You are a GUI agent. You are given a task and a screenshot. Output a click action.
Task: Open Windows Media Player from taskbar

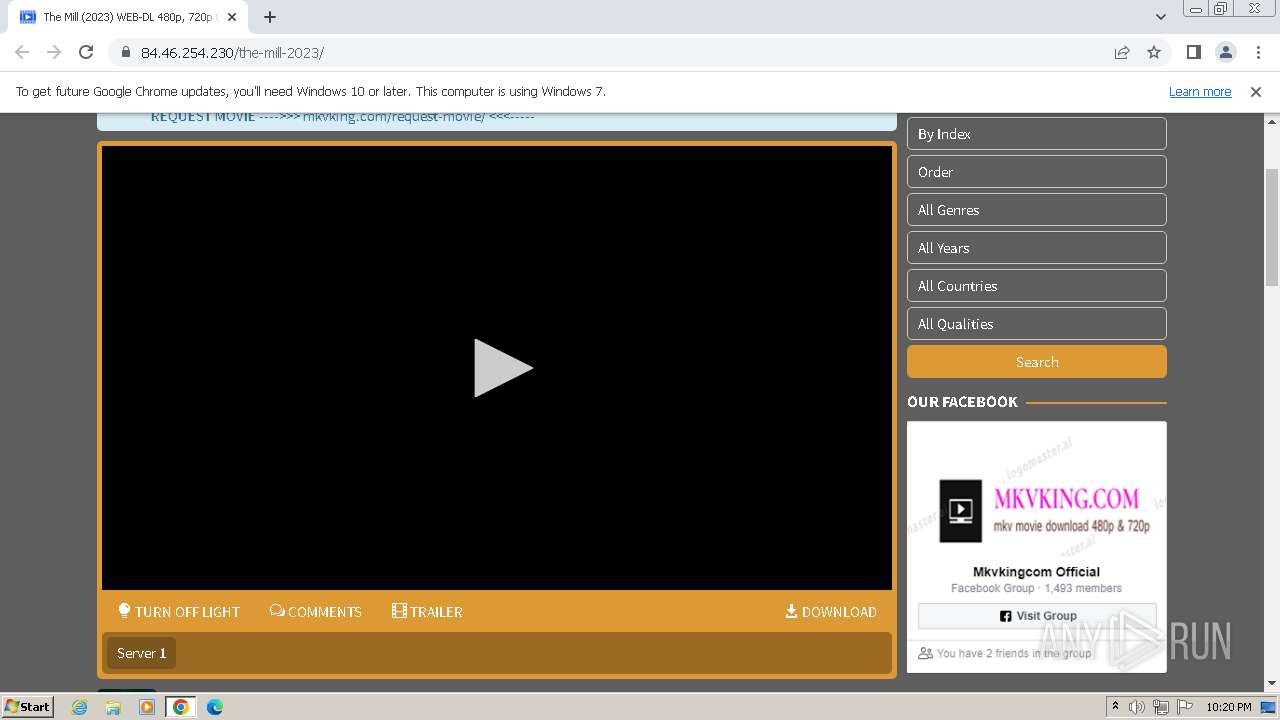point(147,707)
